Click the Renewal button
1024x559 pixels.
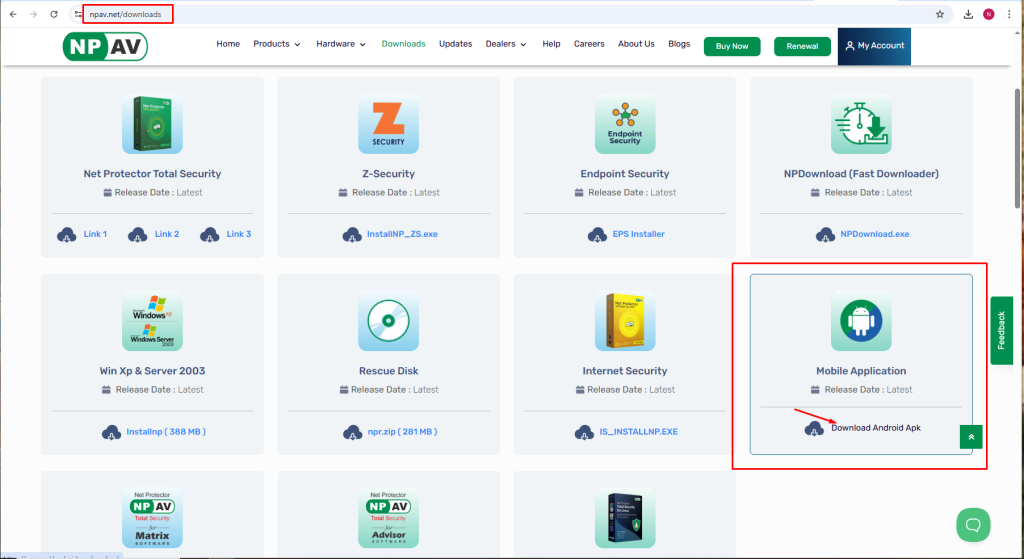(x=802, y=46)
